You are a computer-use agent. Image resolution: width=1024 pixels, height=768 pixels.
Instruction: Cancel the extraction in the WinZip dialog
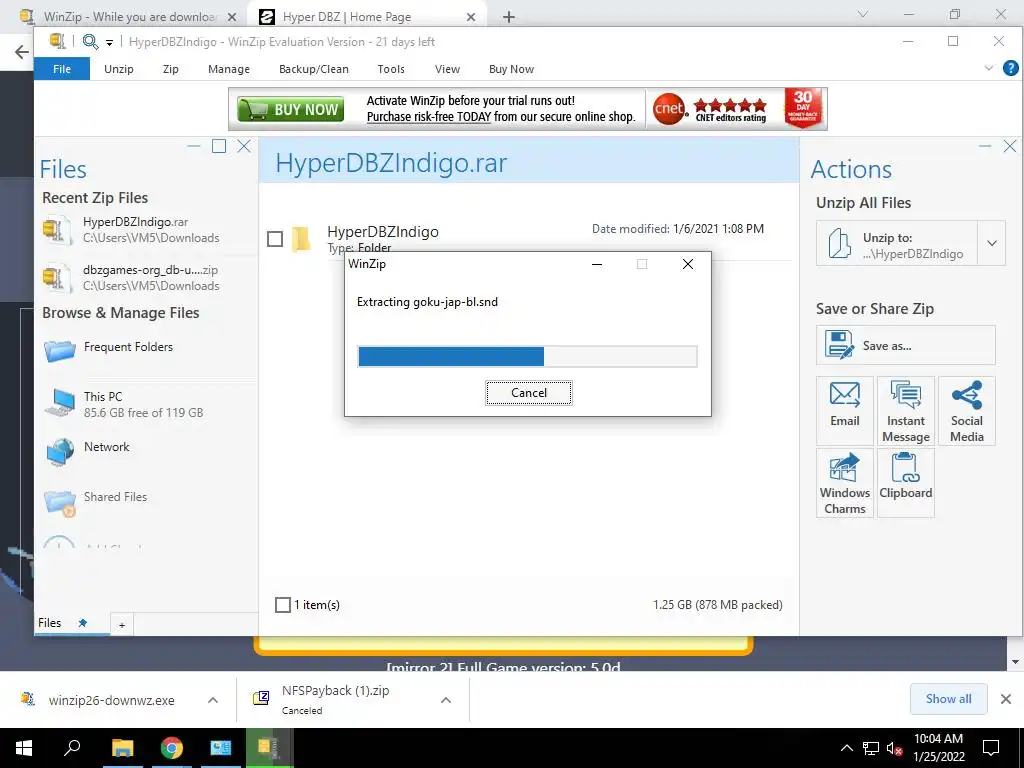coord(528,392)
